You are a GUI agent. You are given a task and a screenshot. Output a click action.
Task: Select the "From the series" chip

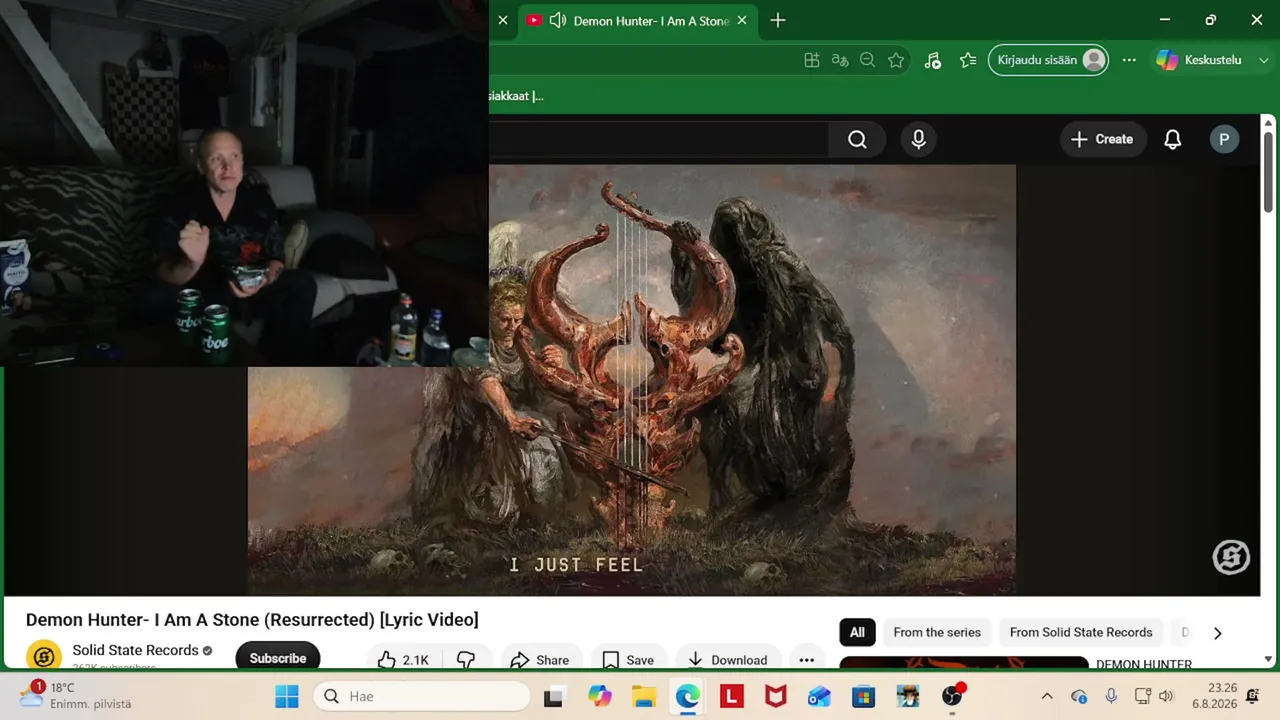(937, 632)
